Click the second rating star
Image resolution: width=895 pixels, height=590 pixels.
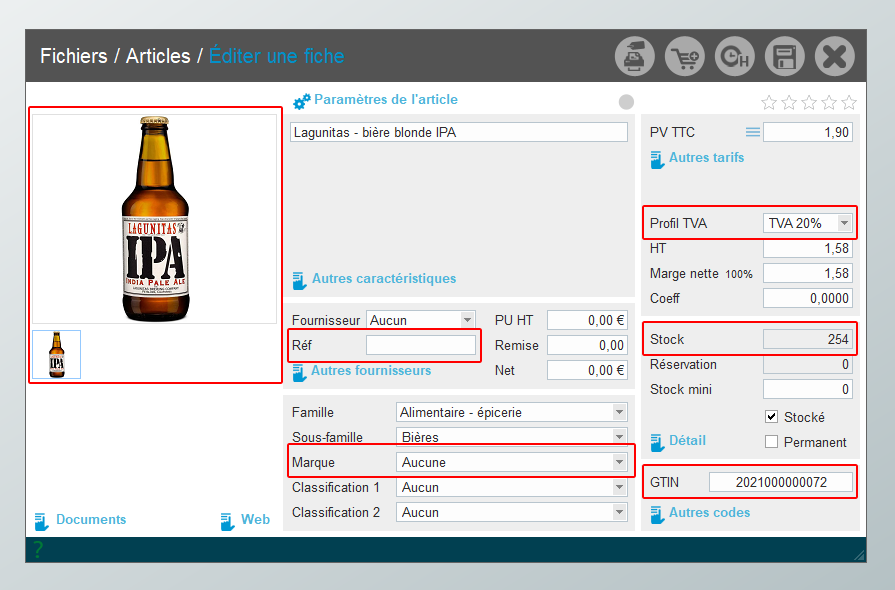789,102
